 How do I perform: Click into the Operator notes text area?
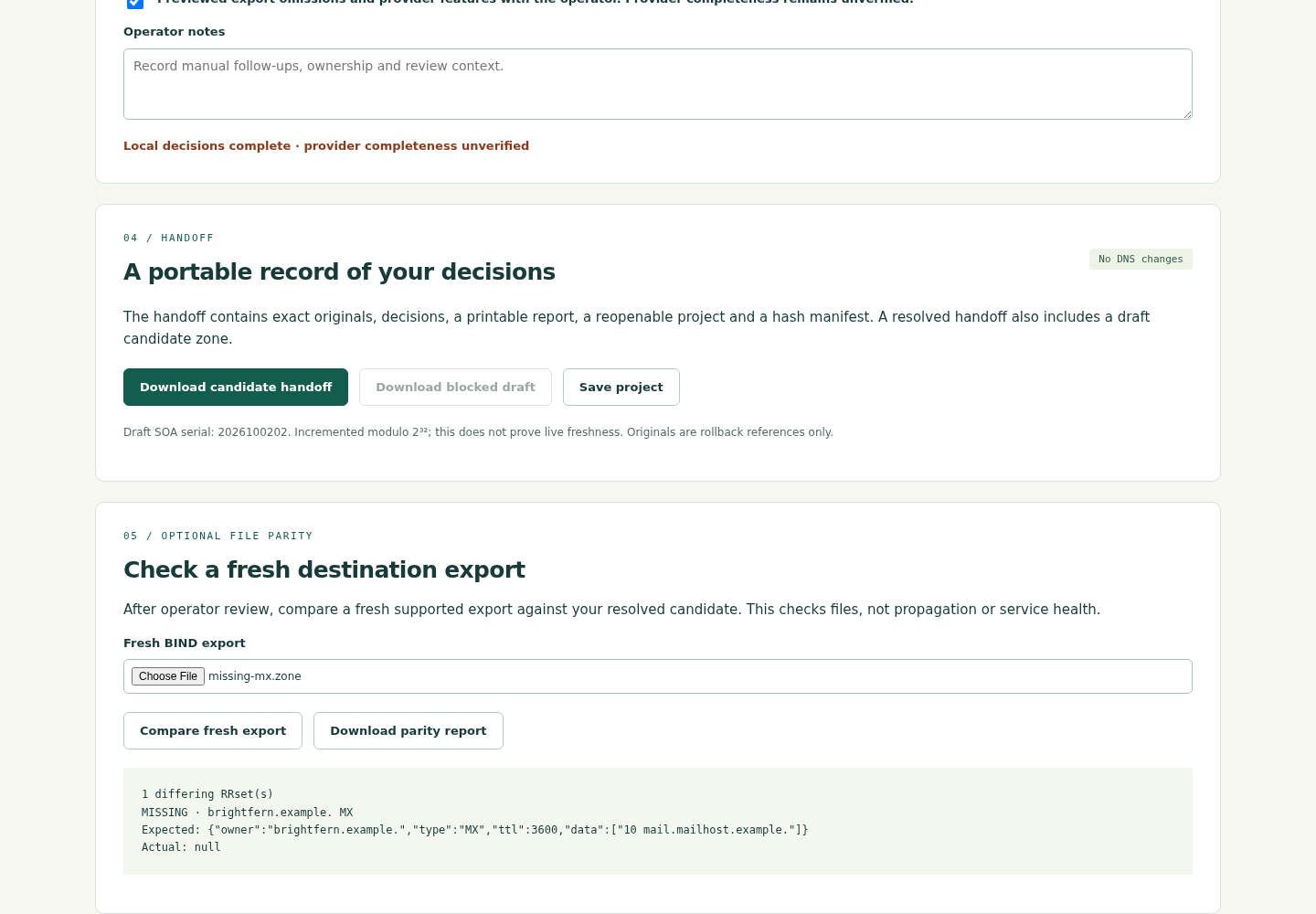click(x=658, y=84)
